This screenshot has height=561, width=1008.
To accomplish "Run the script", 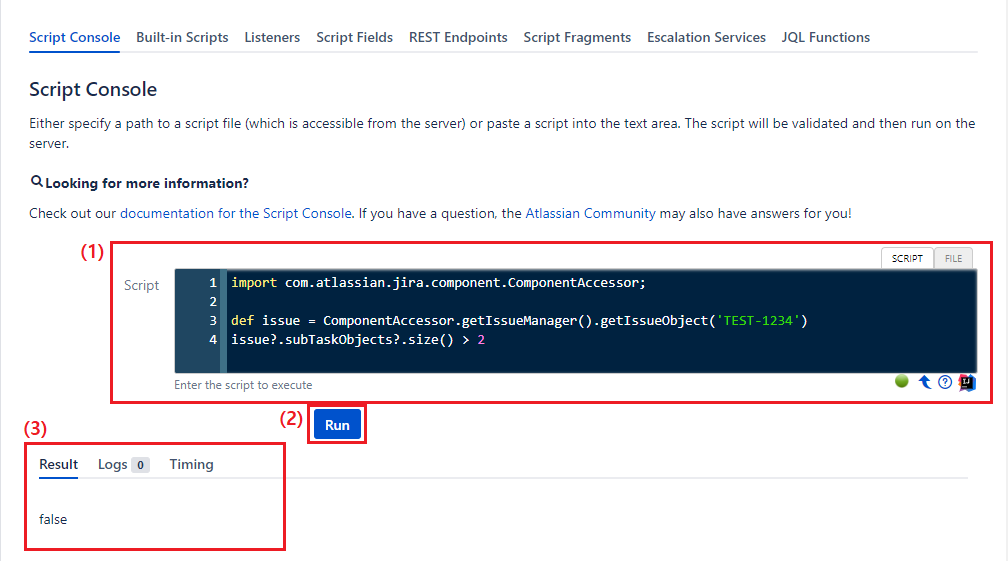I will coord(337,425).
